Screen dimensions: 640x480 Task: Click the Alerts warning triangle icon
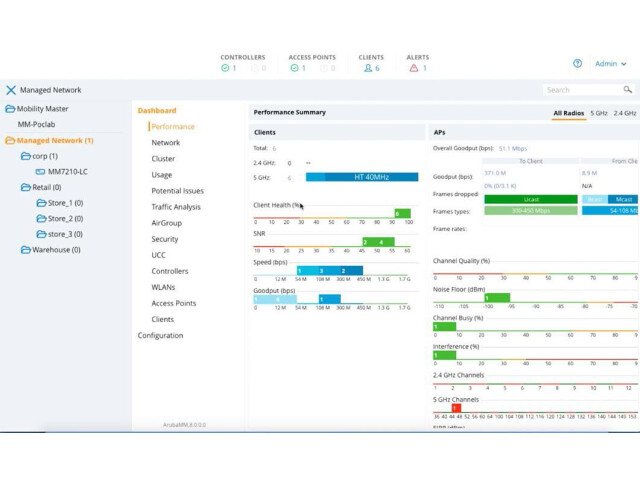(413, 68)
